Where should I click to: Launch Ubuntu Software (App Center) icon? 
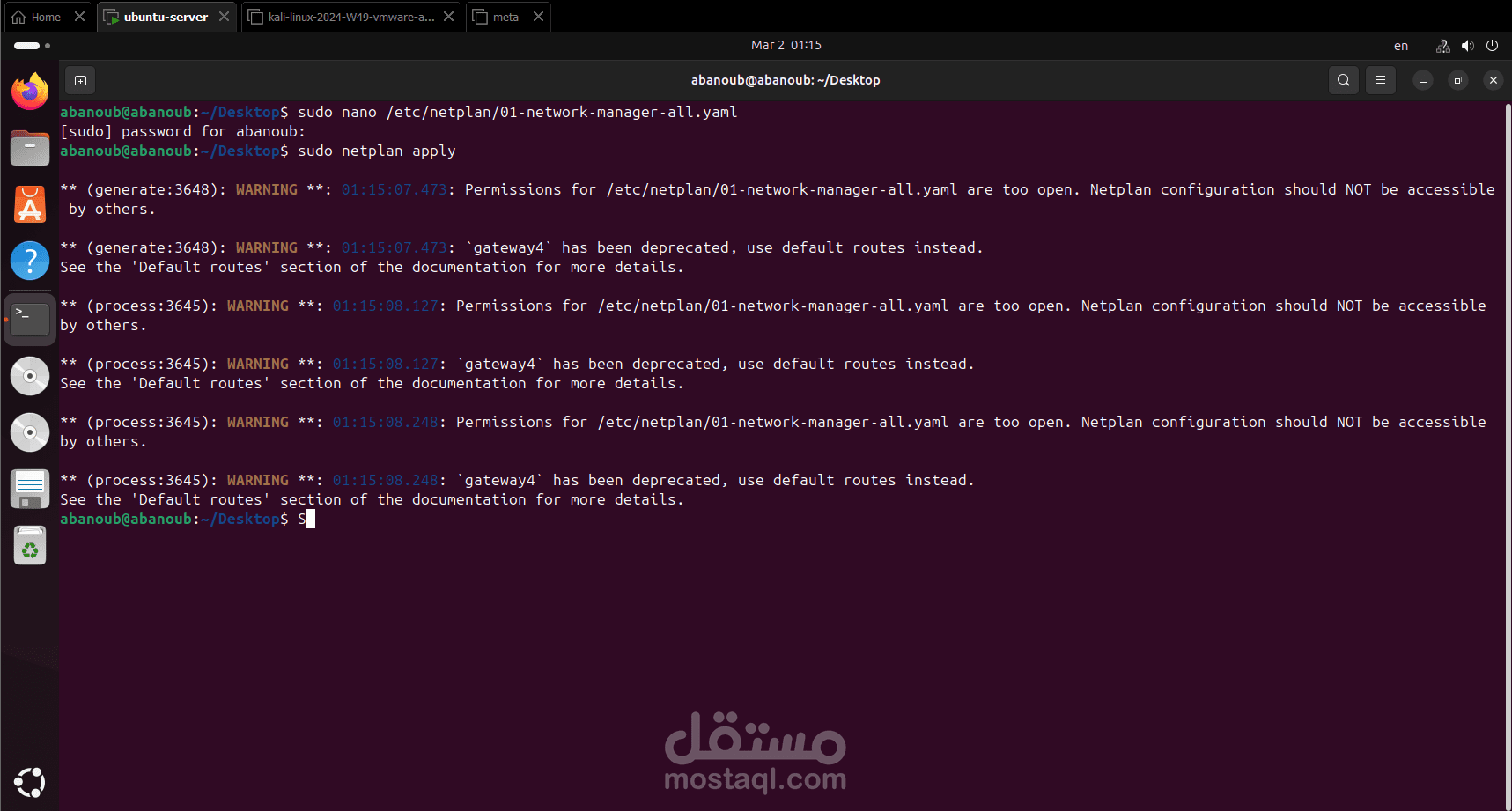[30, 204]
